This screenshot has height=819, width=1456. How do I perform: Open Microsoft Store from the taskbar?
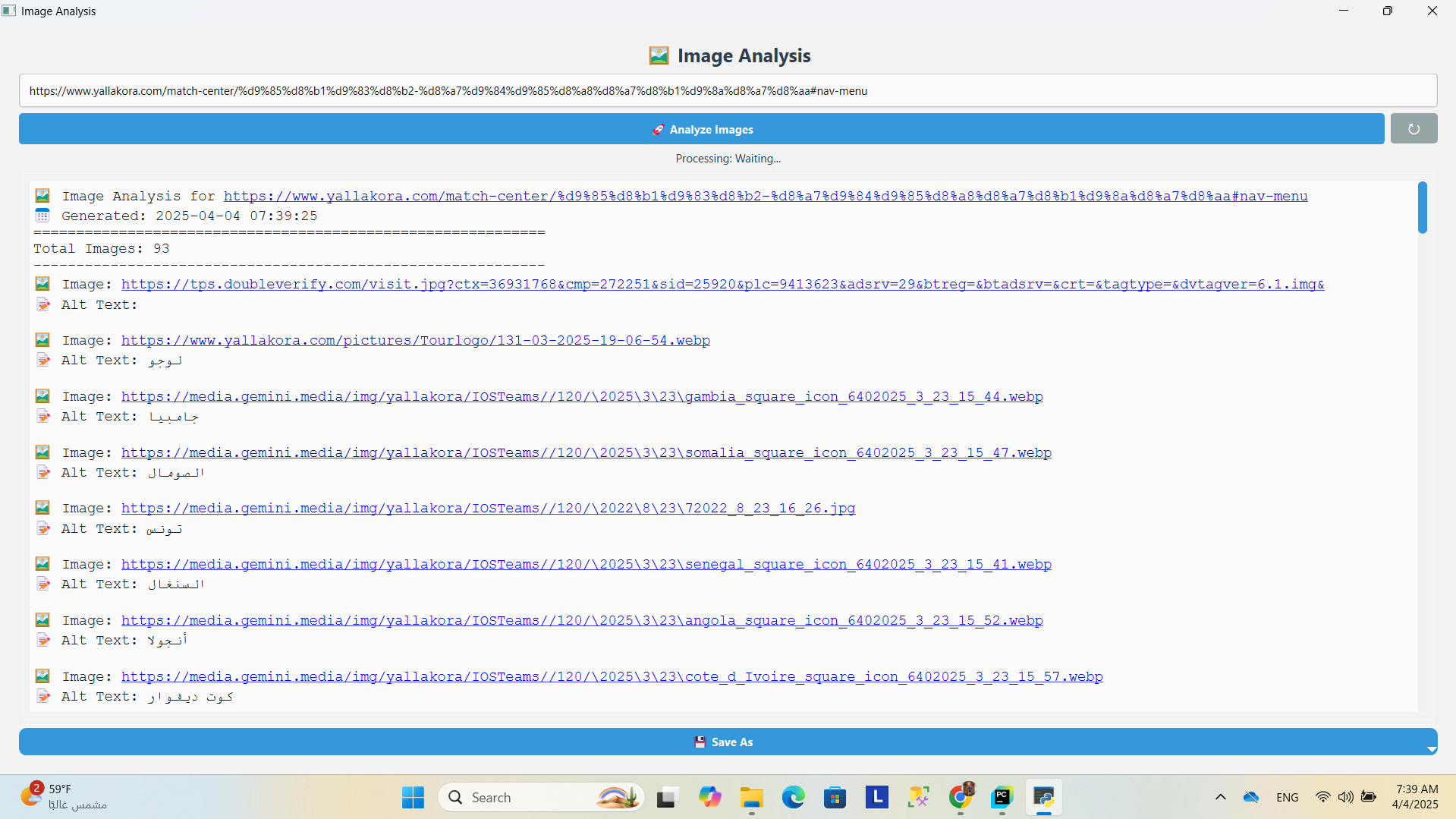coord(835,797)
